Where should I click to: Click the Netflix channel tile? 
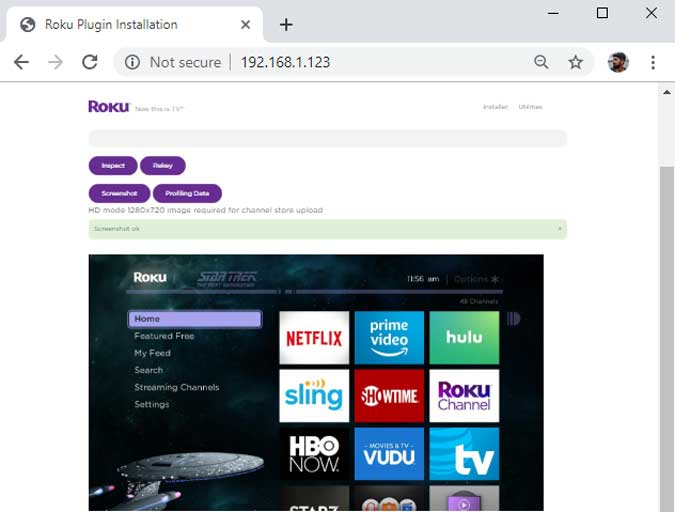[x=314, y=338]
